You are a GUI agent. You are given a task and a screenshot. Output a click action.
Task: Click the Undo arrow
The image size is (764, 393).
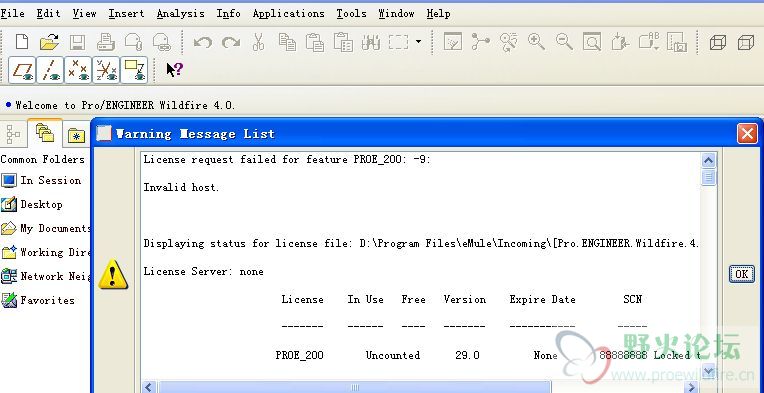point(203,42)
